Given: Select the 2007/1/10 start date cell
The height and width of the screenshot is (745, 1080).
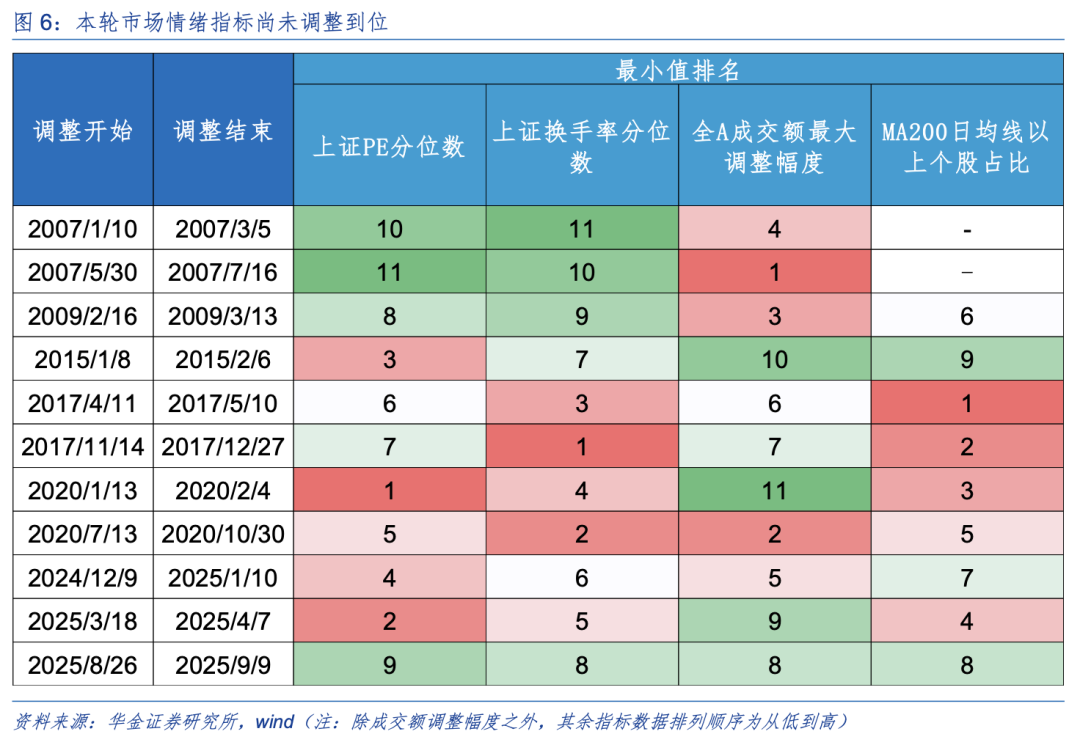Looking at the screenshot, I should (x=82, y=228).
